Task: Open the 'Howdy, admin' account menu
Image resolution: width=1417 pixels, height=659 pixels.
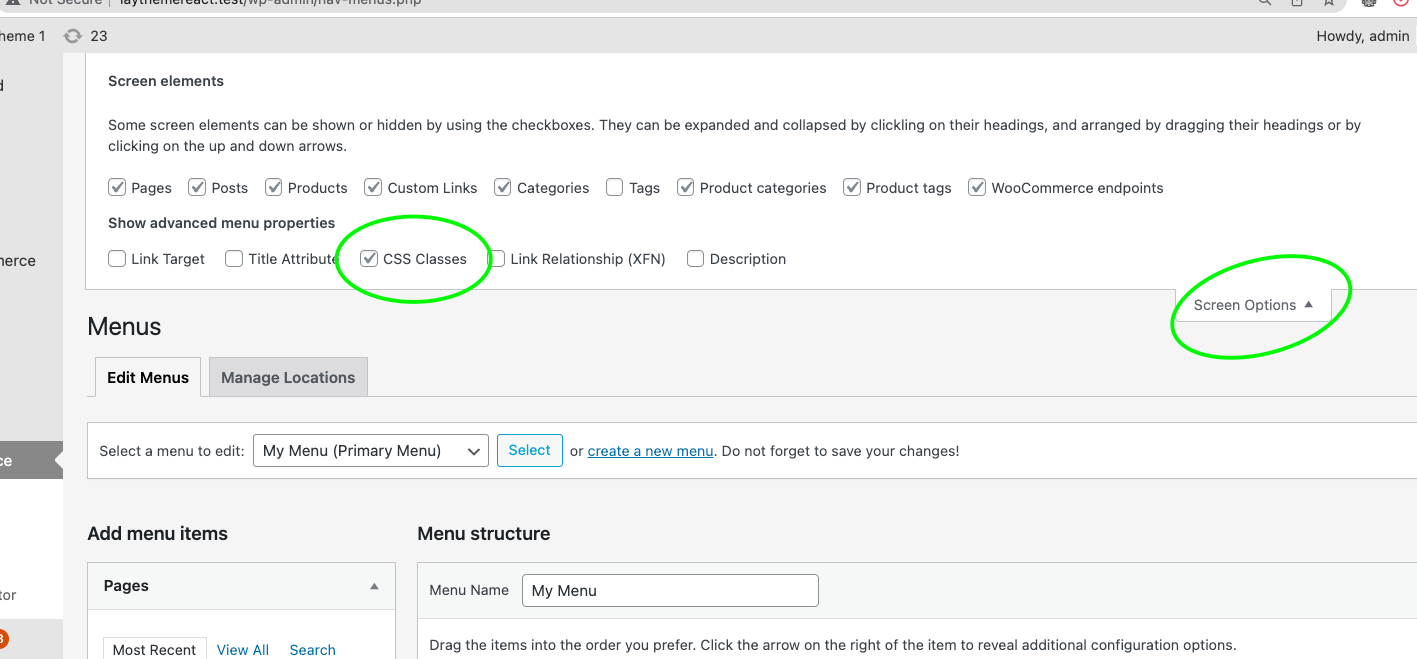Action: [1362, 36]
